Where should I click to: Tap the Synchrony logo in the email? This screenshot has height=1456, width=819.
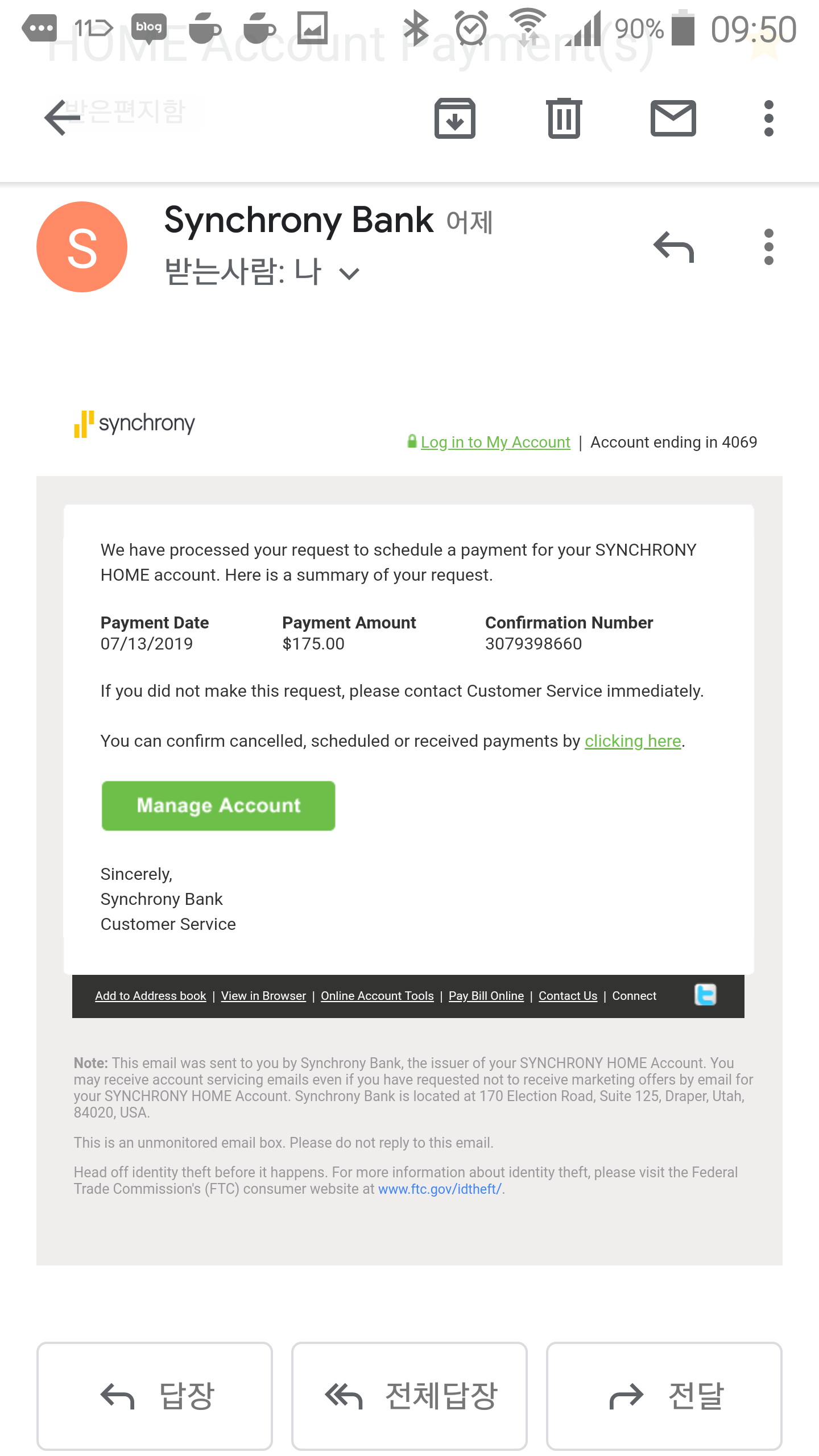134,424
